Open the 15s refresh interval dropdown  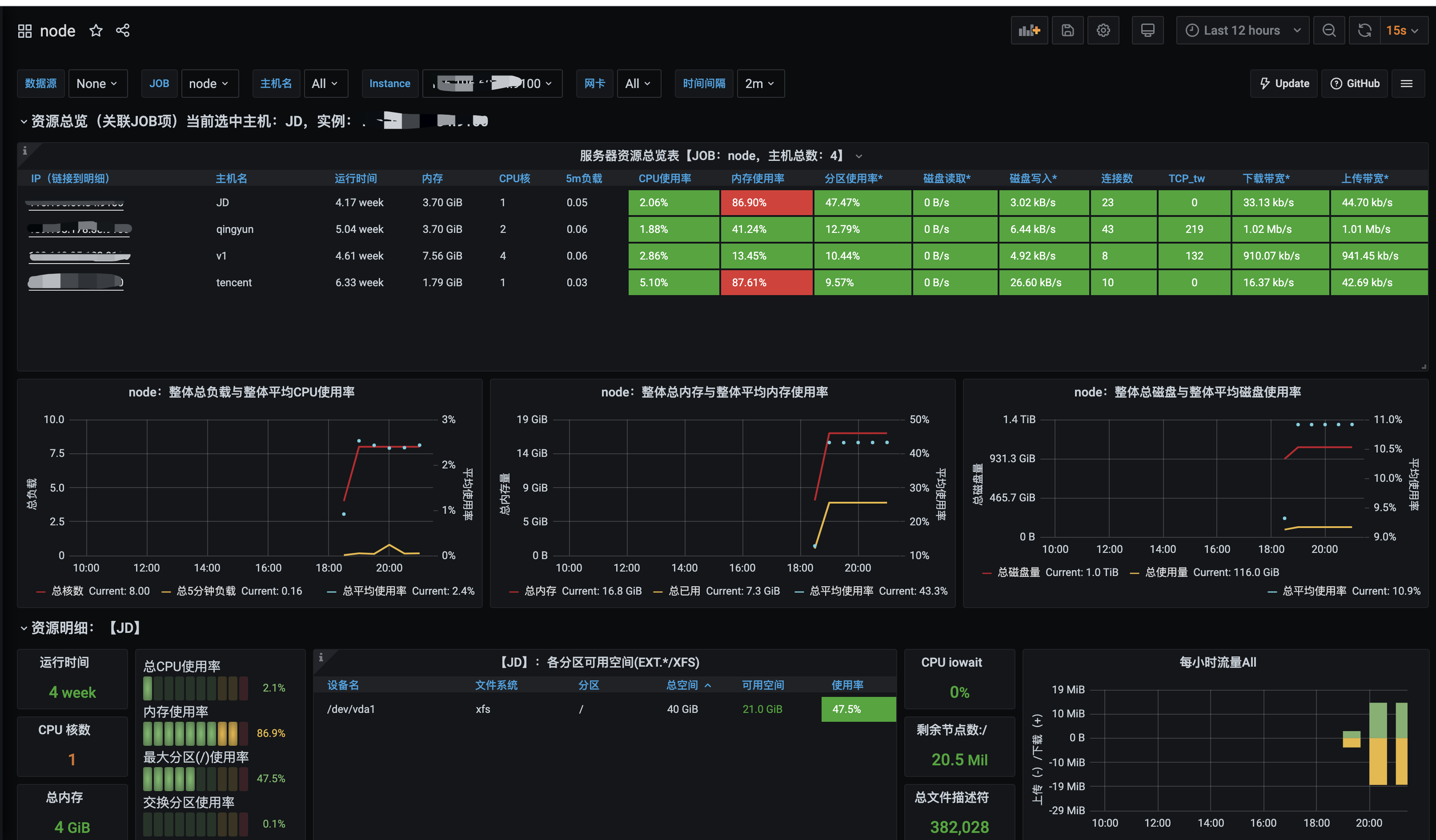[1402, 31]
